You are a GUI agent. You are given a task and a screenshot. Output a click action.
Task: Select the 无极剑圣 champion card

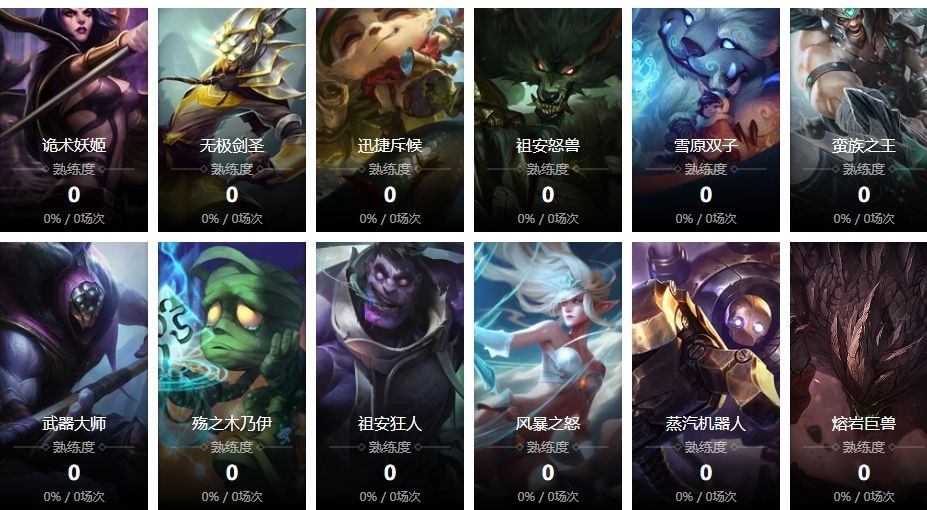232,120
